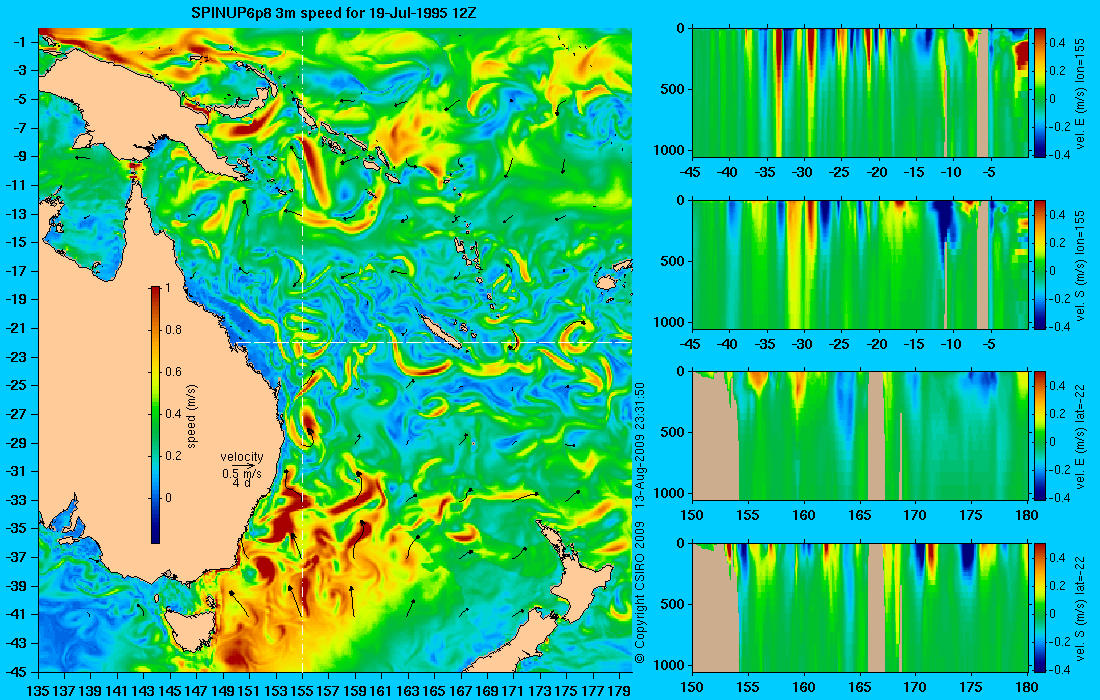Click the "vel. S (m/s) lon=155" axis label
This screenshot has width=1100, height=700.
(1080, 264)
